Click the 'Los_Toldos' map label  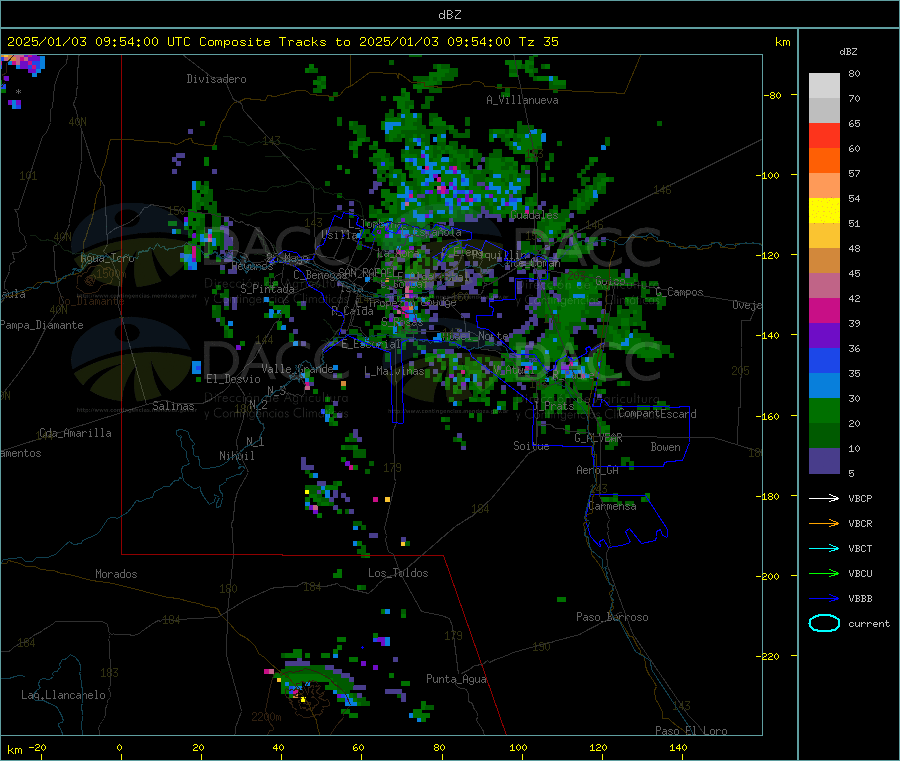(398, 573)
